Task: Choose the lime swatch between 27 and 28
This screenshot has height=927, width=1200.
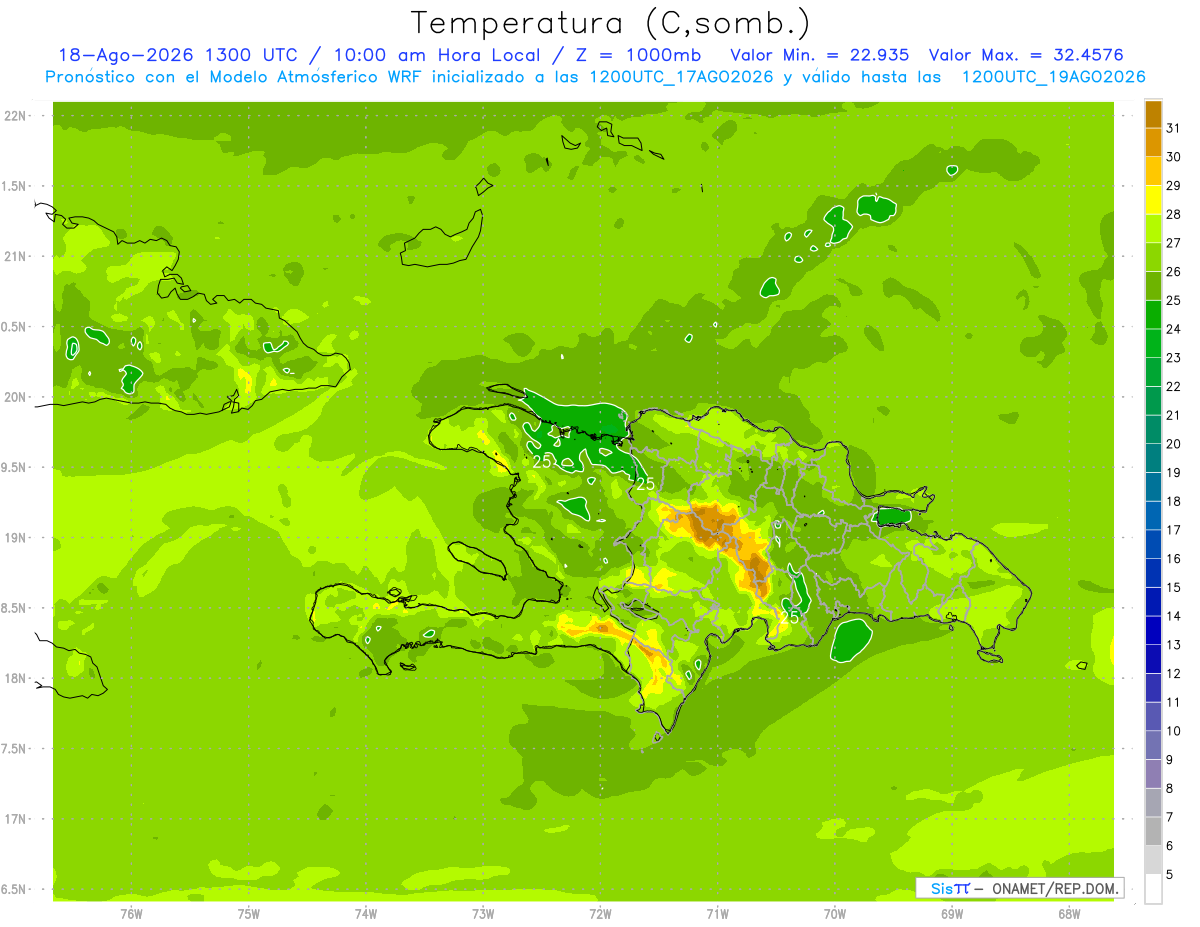Action: click(1153, 229)
